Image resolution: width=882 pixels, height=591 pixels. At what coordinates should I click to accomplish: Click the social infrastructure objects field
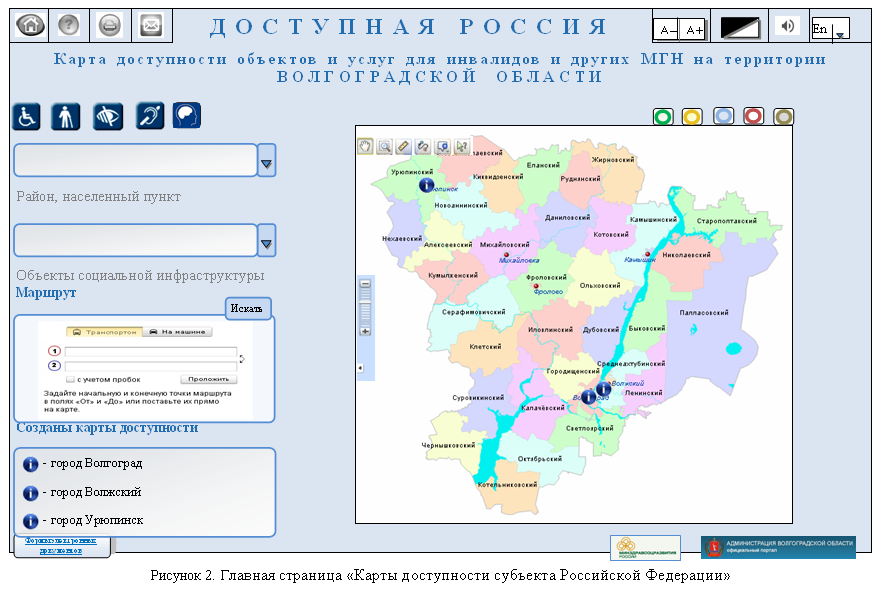coord(136,240)
